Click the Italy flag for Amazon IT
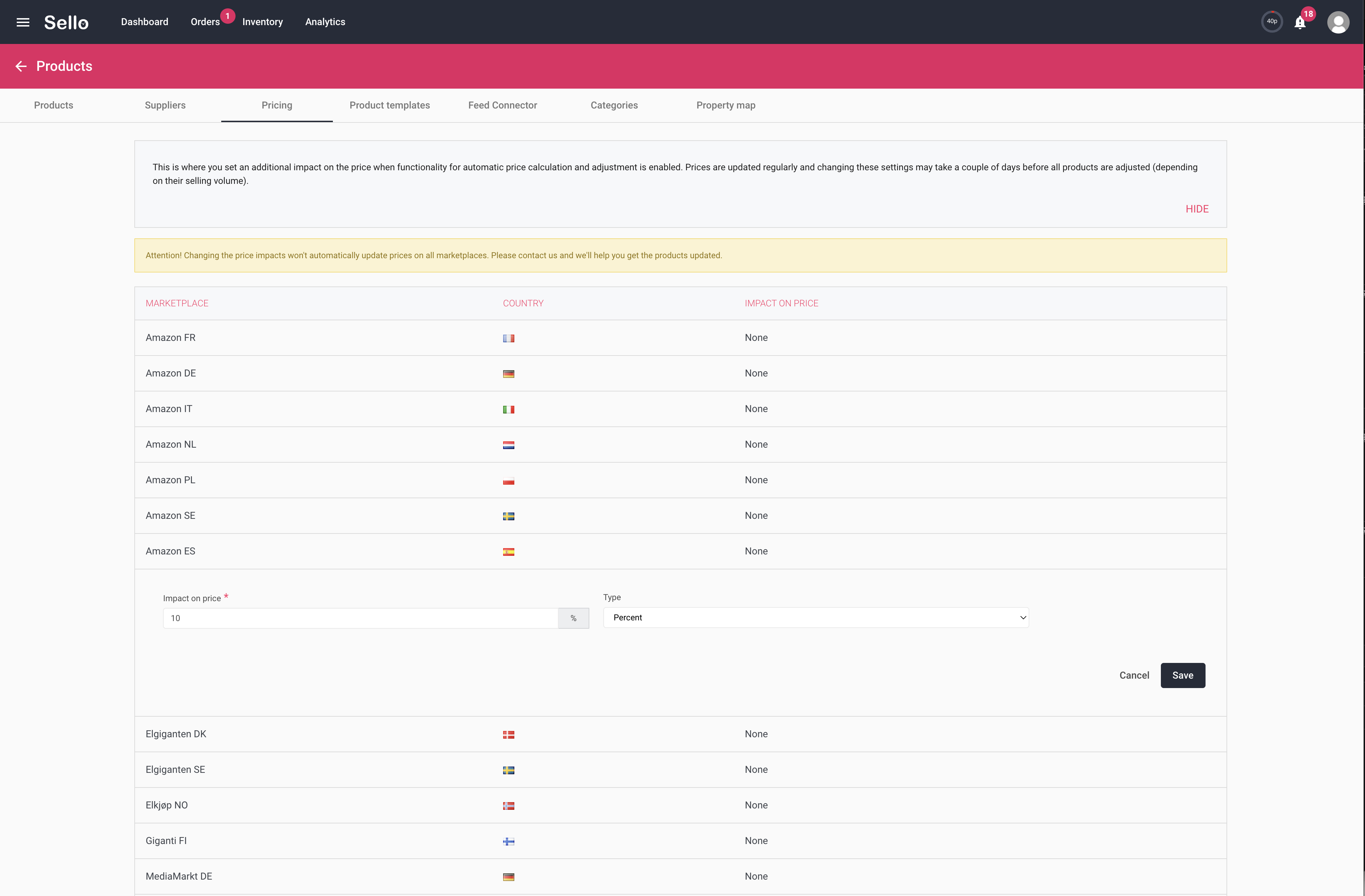 click(508, 410)
